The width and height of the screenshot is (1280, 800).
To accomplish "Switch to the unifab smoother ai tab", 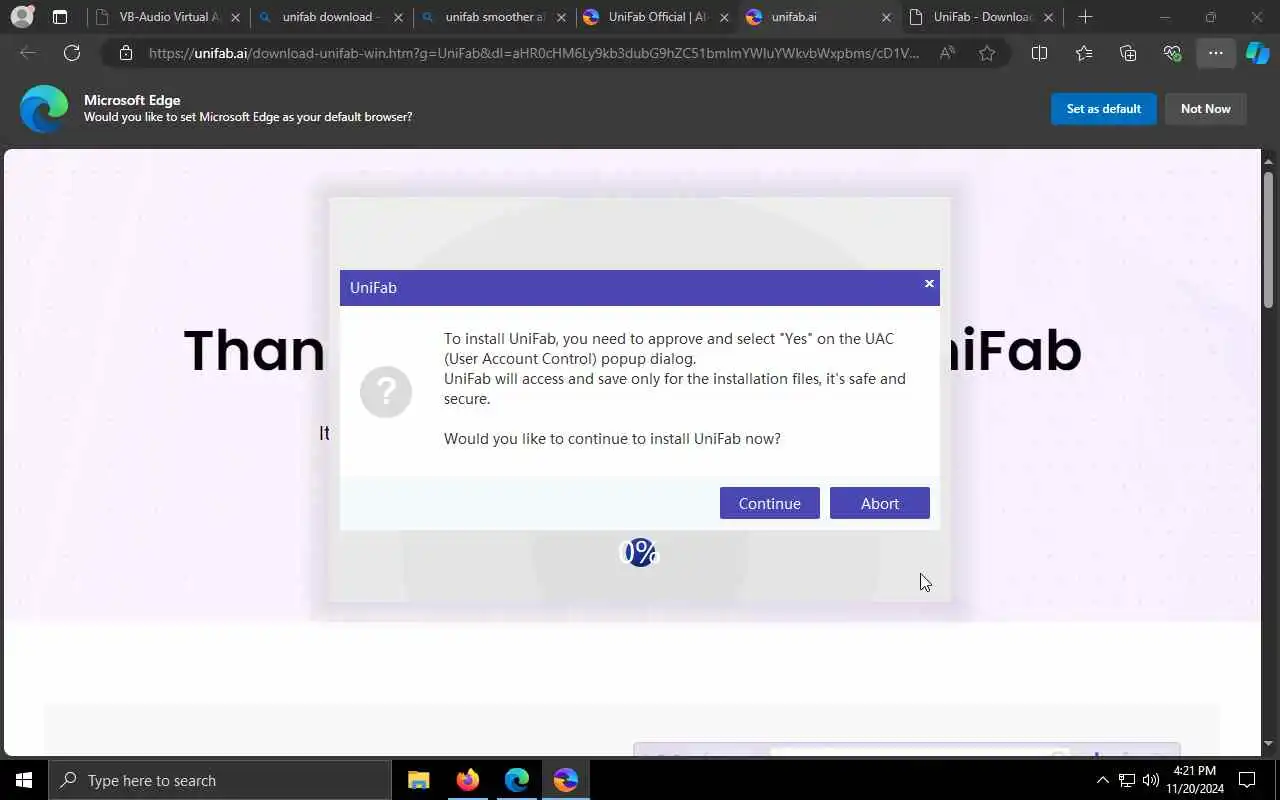I will 494,17.
